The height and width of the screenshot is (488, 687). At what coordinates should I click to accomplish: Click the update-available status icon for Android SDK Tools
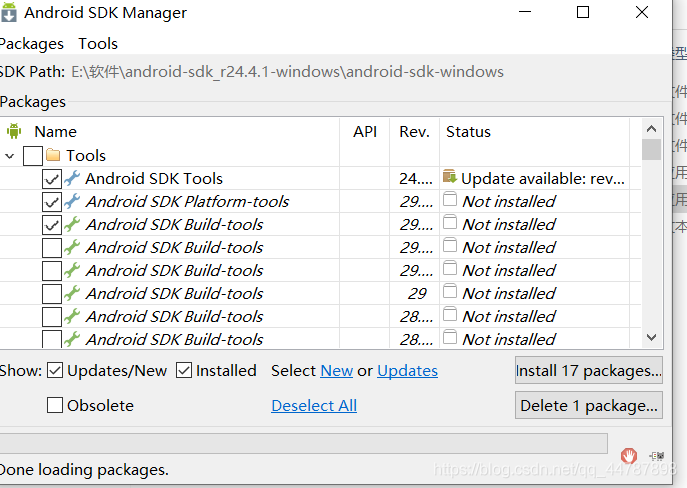pos(450,177)
